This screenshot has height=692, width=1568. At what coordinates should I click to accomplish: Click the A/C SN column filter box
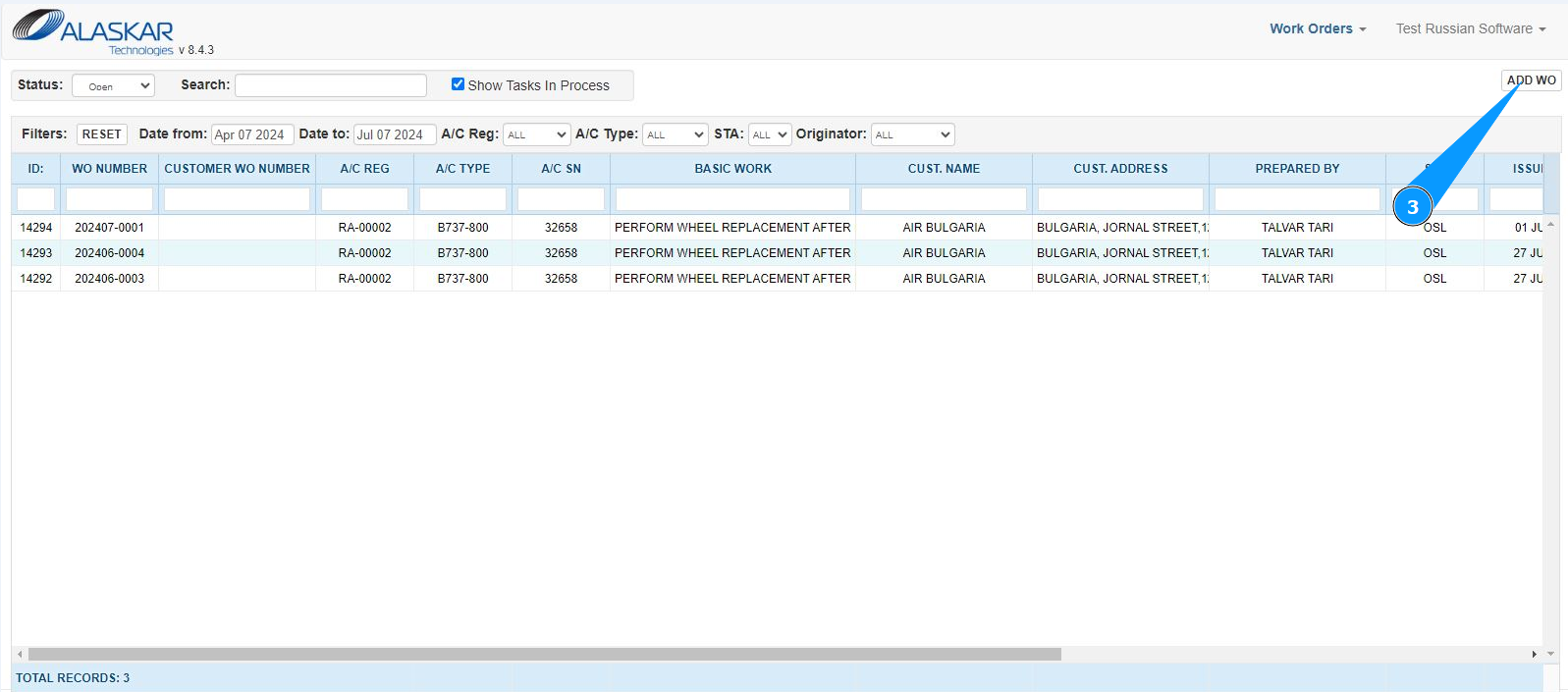pyautogui.click(x=562, y=199)
